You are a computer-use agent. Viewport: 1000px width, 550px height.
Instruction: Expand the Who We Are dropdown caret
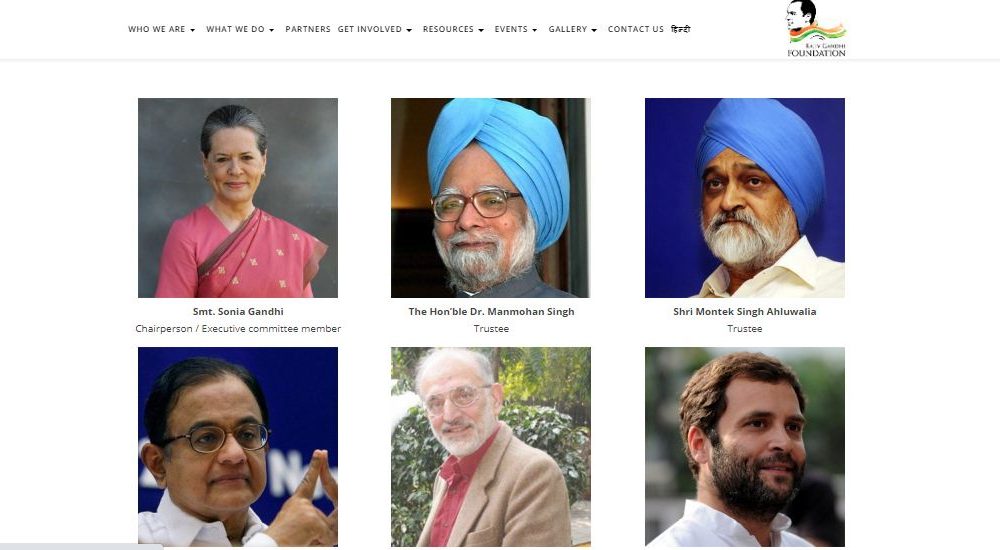point(193,30)
